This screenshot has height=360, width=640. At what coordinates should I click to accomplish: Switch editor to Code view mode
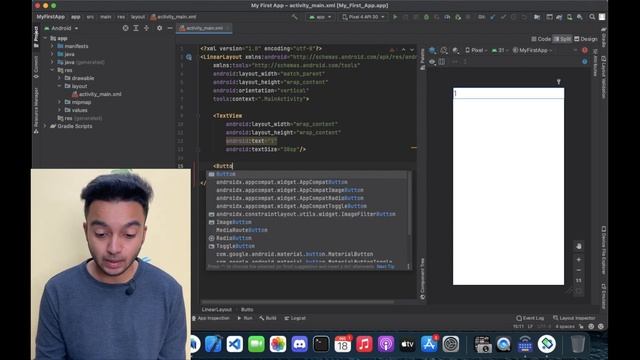pos(541,39)
